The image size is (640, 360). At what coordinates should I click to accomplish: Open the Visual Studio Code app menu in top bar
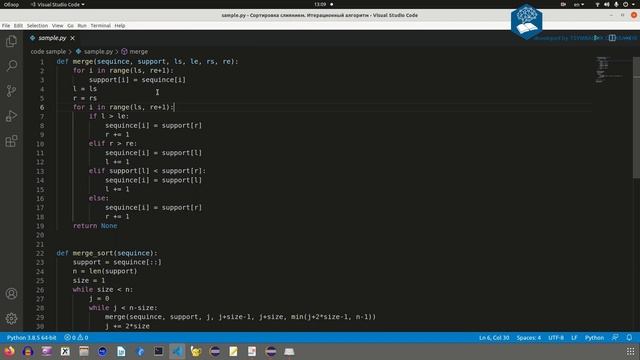click(x=58, y=4)
